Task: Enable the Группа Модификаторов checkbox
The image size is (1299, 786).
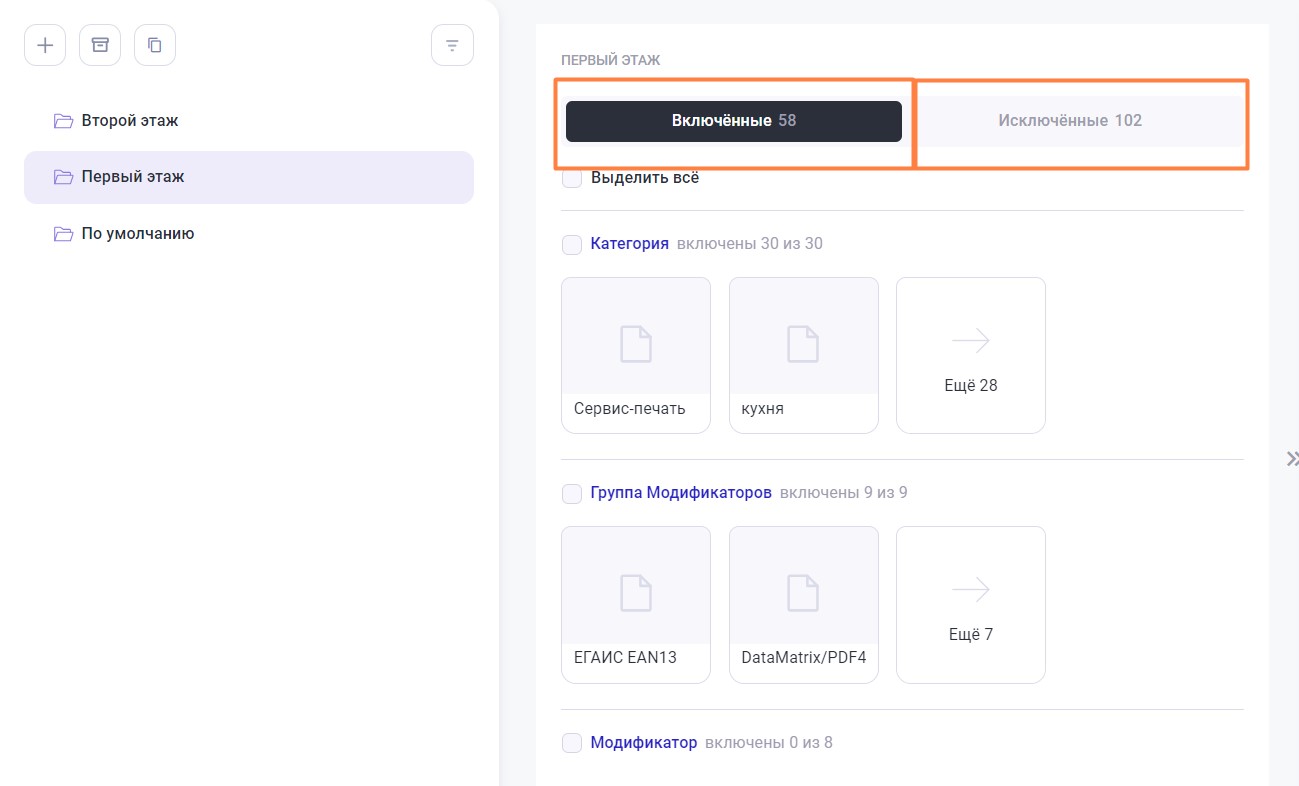Action: click(x=572, y=493)
